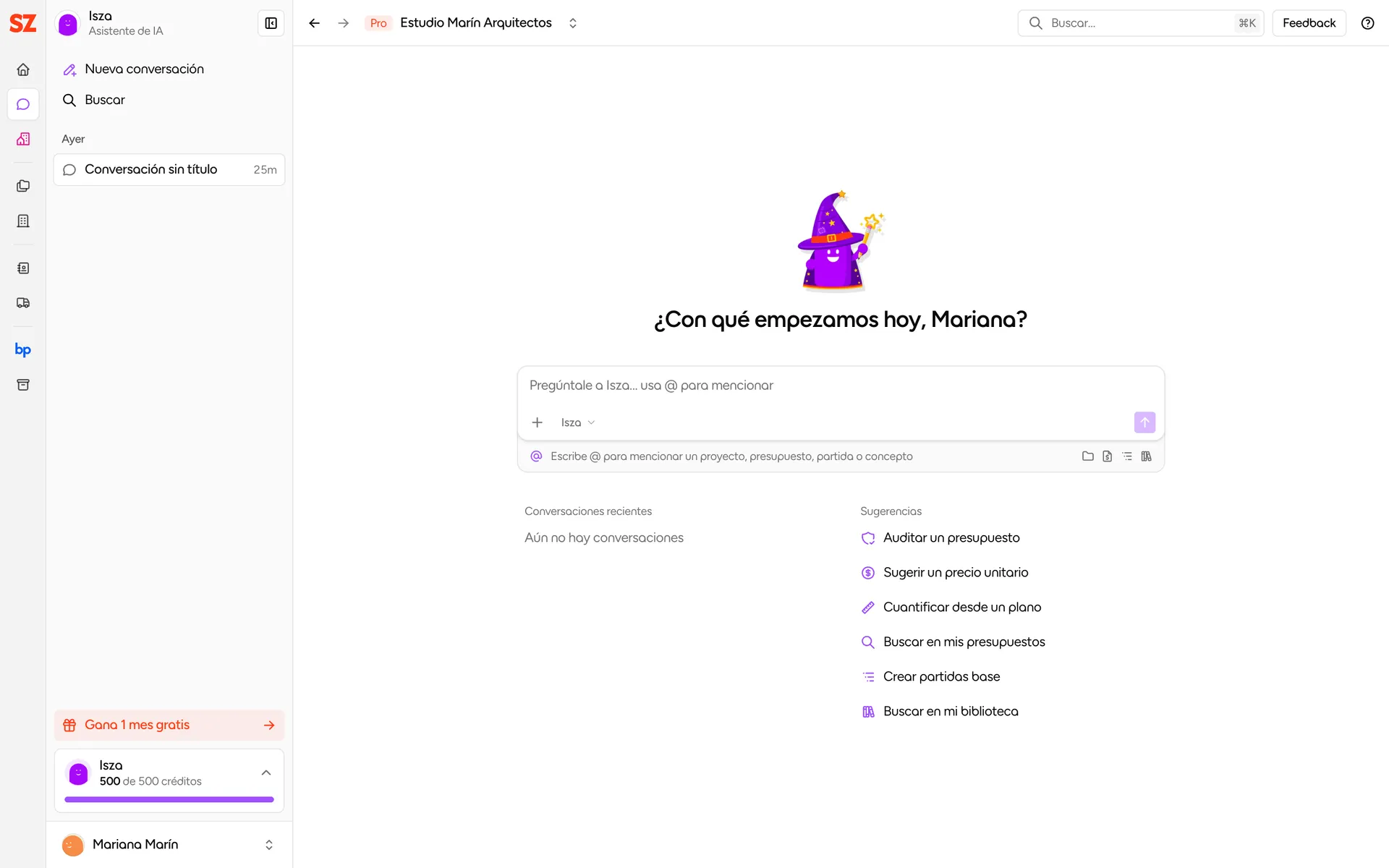Click the Pro plan badge
Screen dimensions: 1389x868
click(378, 23)
